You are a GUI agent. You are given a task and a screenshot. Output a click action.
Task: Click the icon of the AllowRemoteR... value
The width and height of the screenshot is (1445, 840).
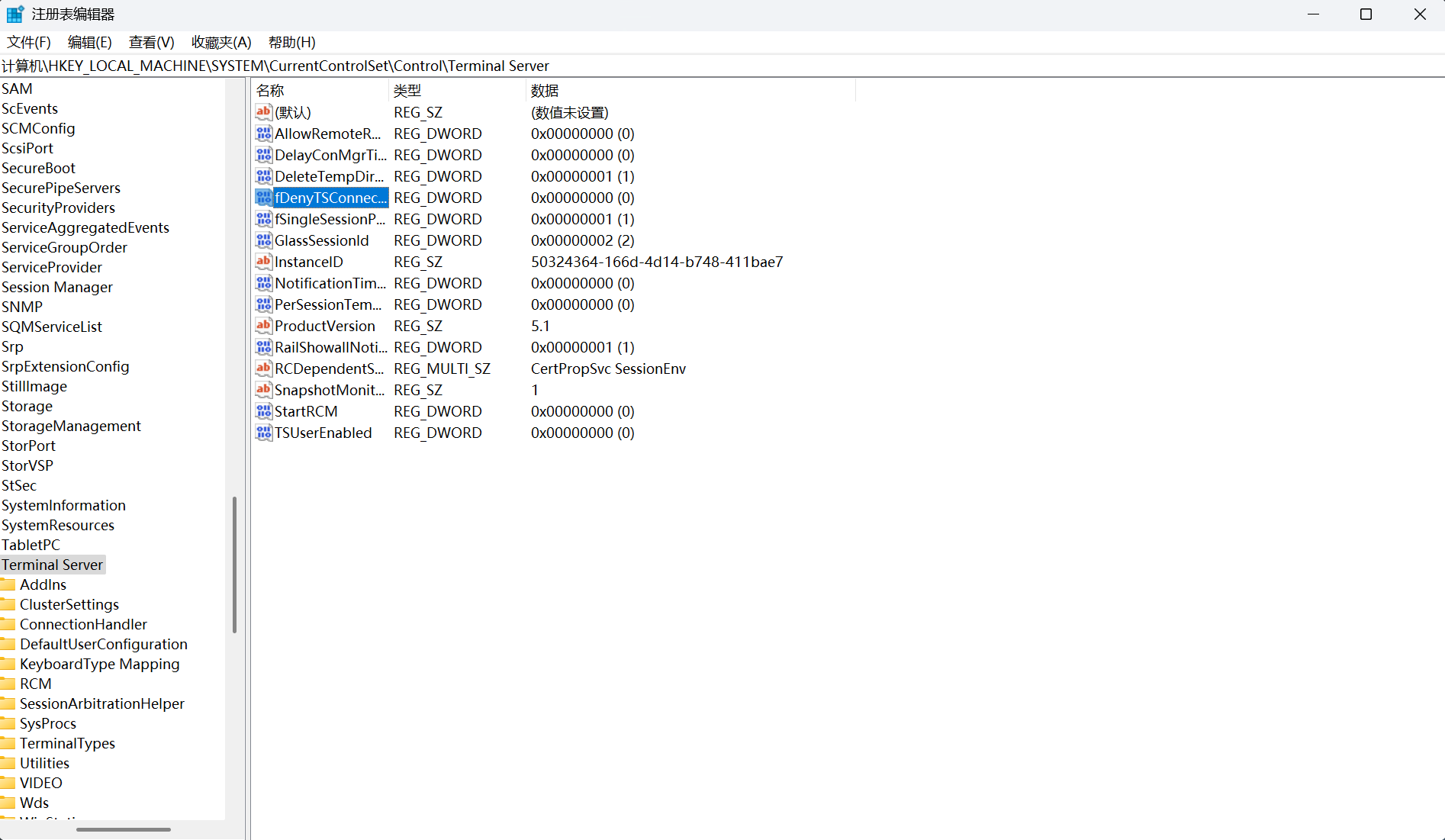[263, 134]
